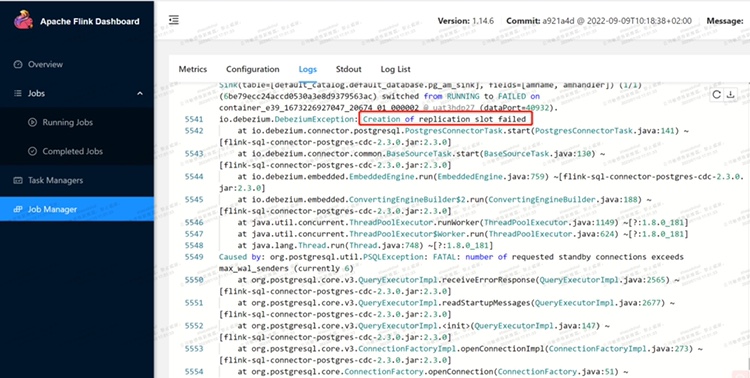This screenshot has width=750, height=378.
Task: Click log line number 5543
Action: point(194,154)
